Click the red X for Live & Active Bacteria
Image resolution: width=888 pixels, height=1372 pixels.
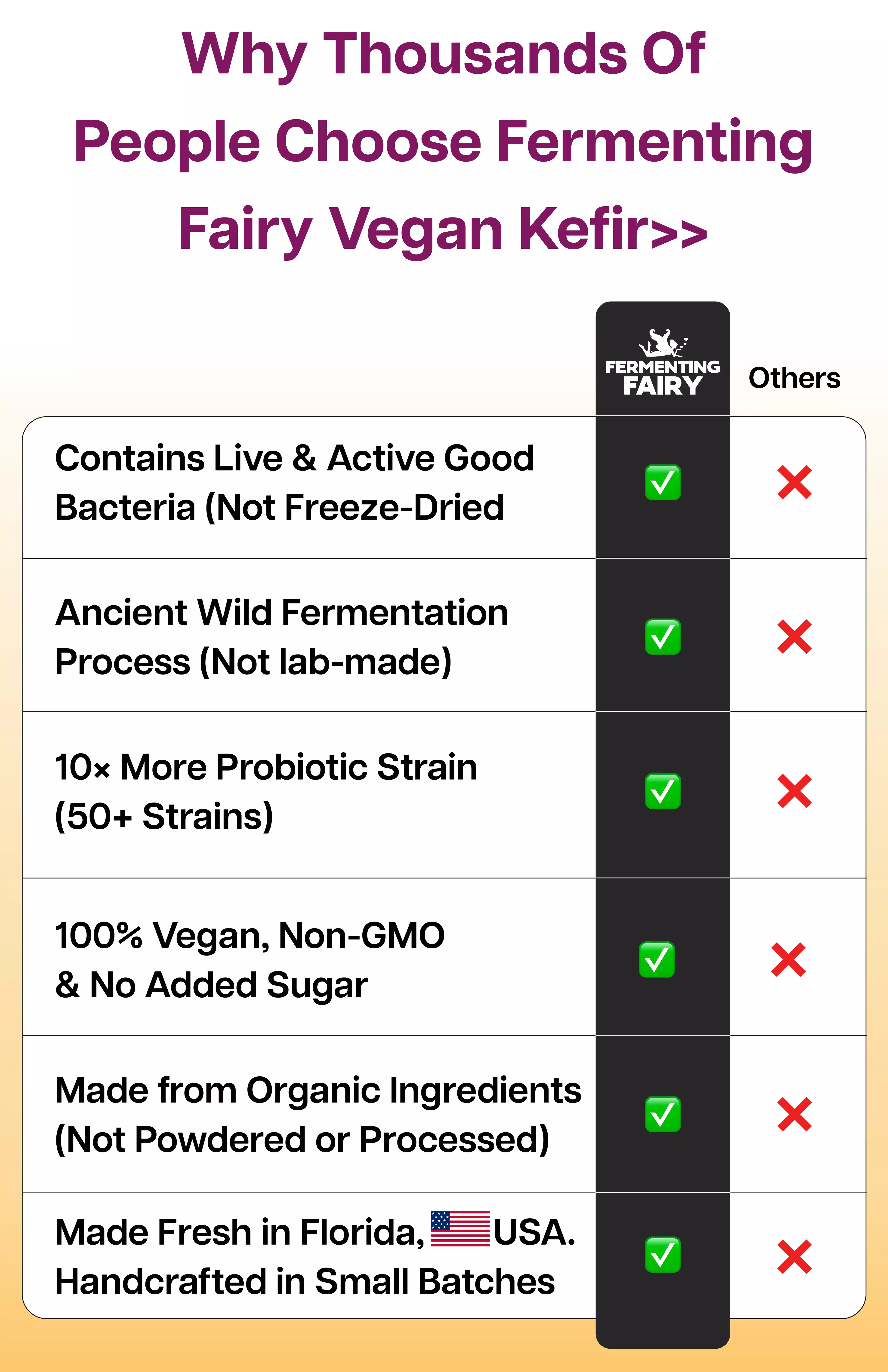[x=795, y=482]
